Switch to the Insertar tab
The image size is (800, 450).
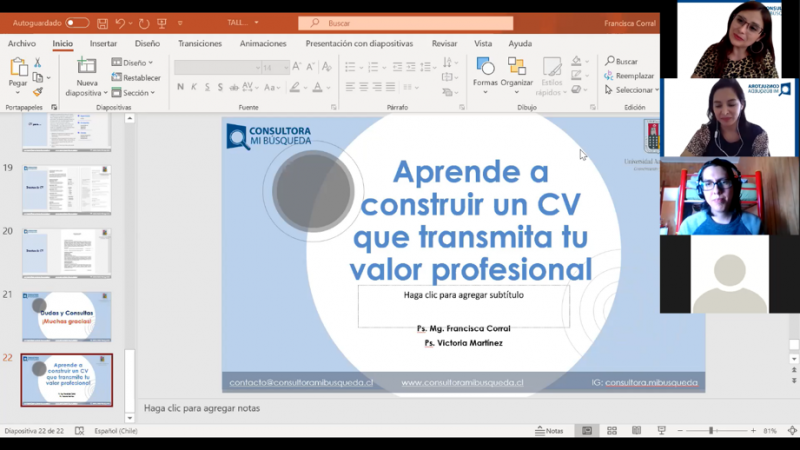click(103, 43)
